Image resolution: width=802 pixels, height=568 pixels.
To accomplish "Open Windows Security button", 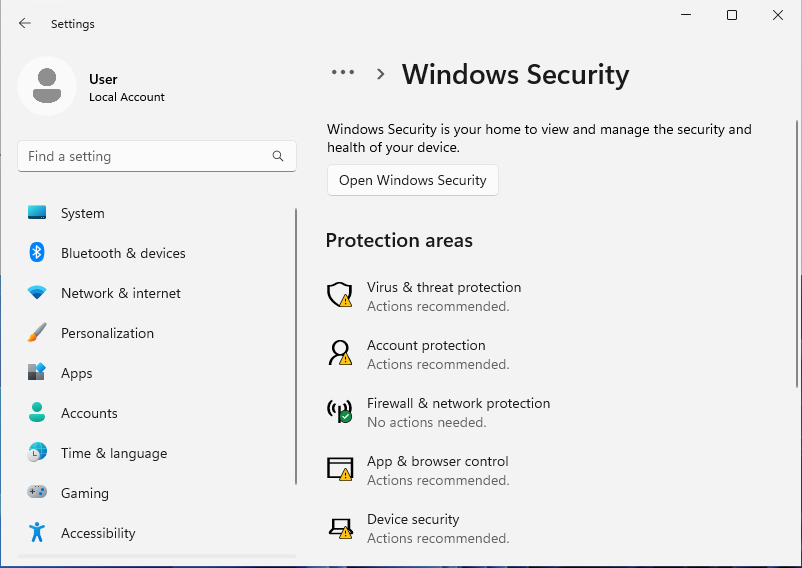I will point(413,180).
